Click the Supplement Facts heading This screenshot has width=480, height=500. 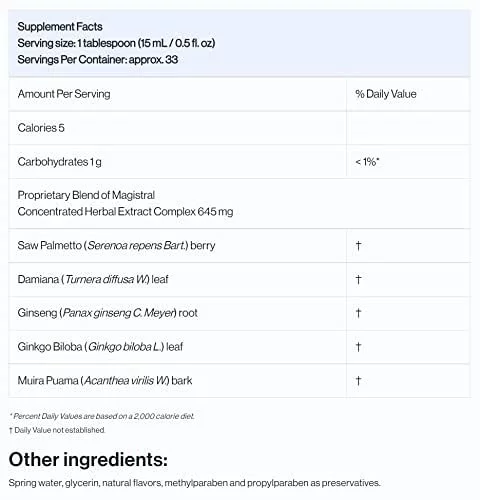(60, 27)
